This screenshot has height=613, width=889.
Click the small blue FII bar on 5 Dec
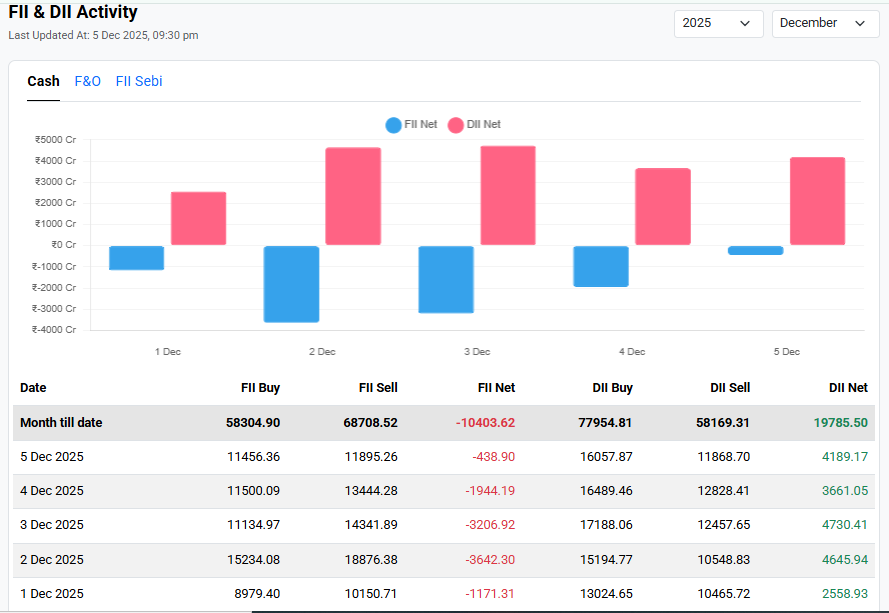click(756, 249)
